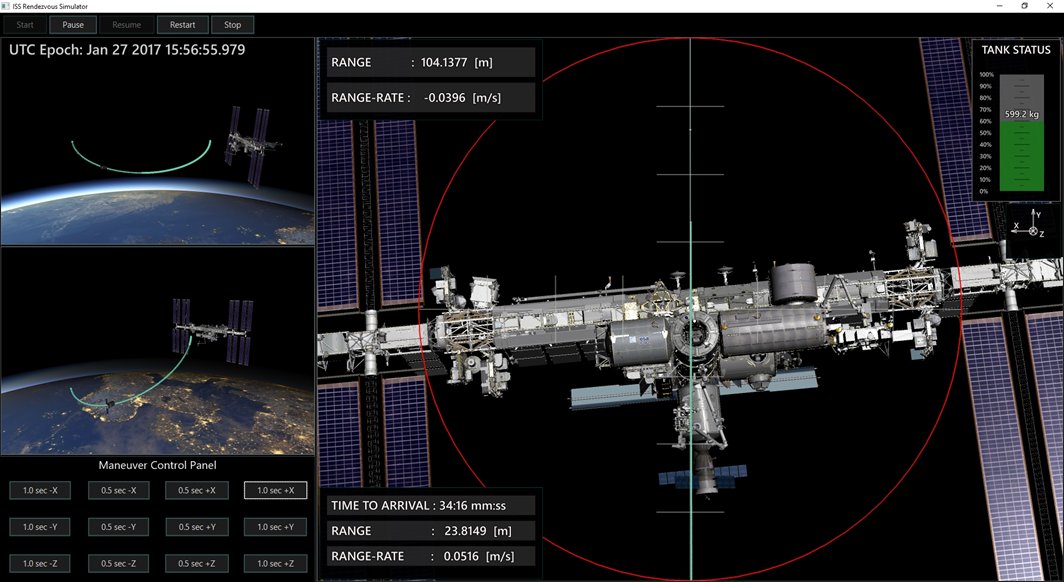Restart the rendezvous simulation
Screen dimensions: 1064x582
tap(182, 25)
